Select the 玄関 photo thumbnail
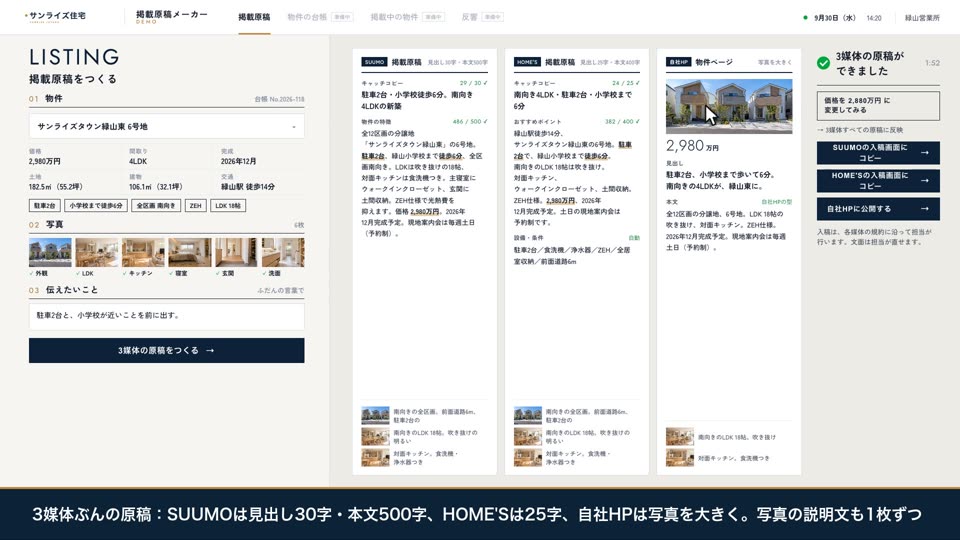960x540 pixels. pos(236,252)
